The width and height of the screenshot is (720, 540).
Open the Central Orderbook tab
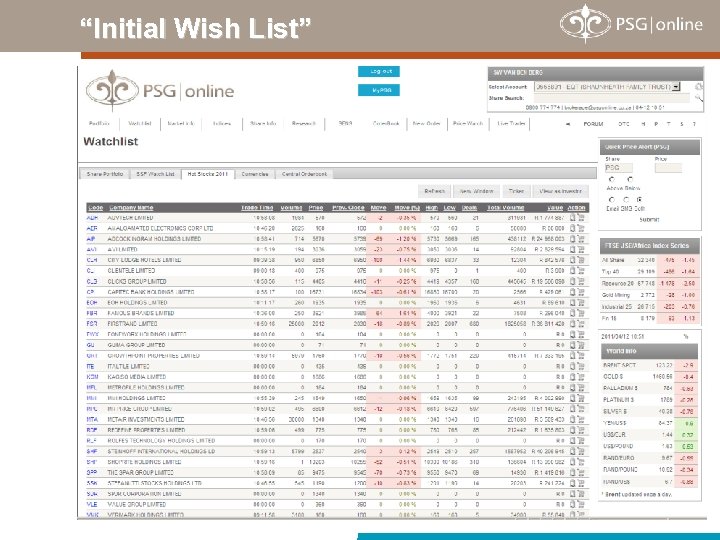click(x=304, y=174)
